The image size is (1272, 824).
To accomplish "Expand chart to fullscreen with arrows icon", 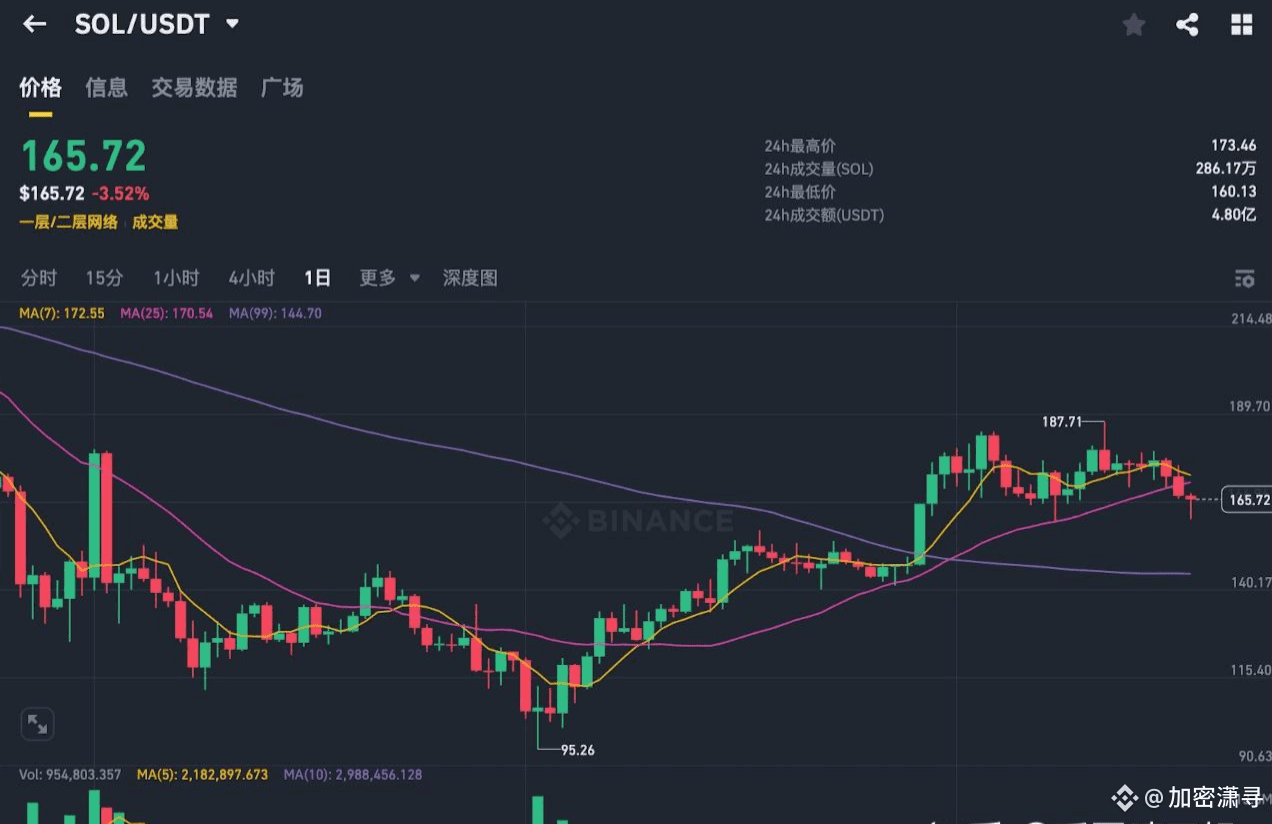I will [x=37, y=723].
